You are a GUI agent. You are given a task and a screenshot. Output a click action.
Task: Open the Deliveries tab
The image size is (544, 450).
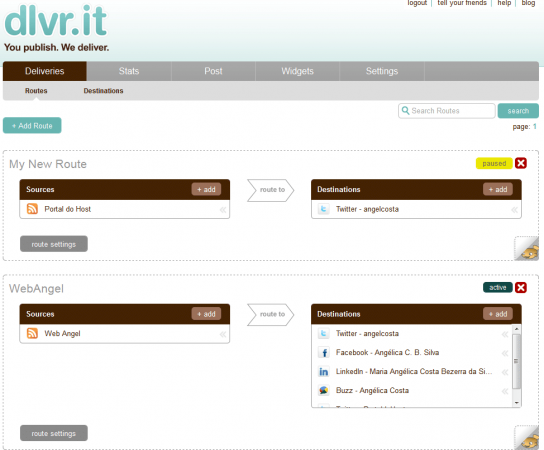45,71
